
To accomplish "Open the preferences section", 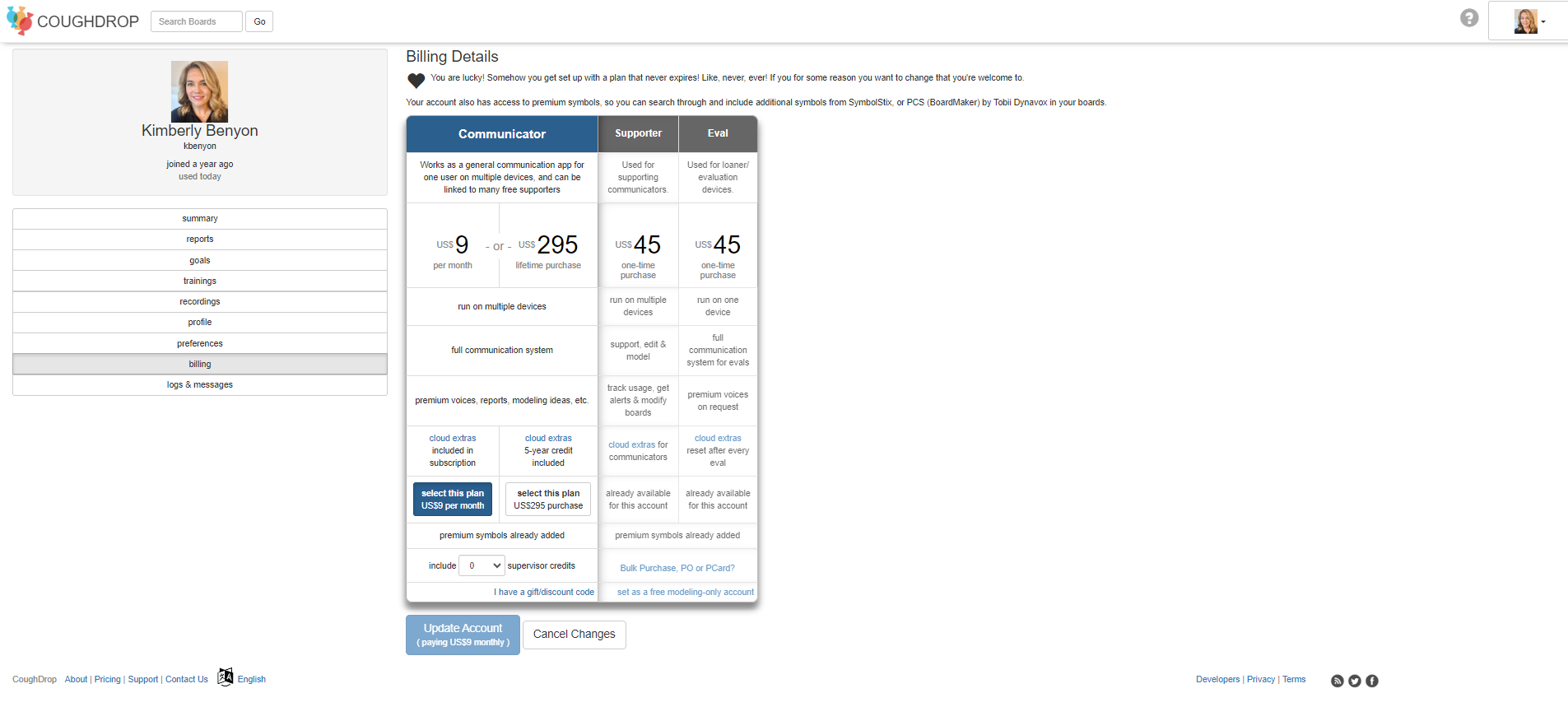I will (200, 344).
